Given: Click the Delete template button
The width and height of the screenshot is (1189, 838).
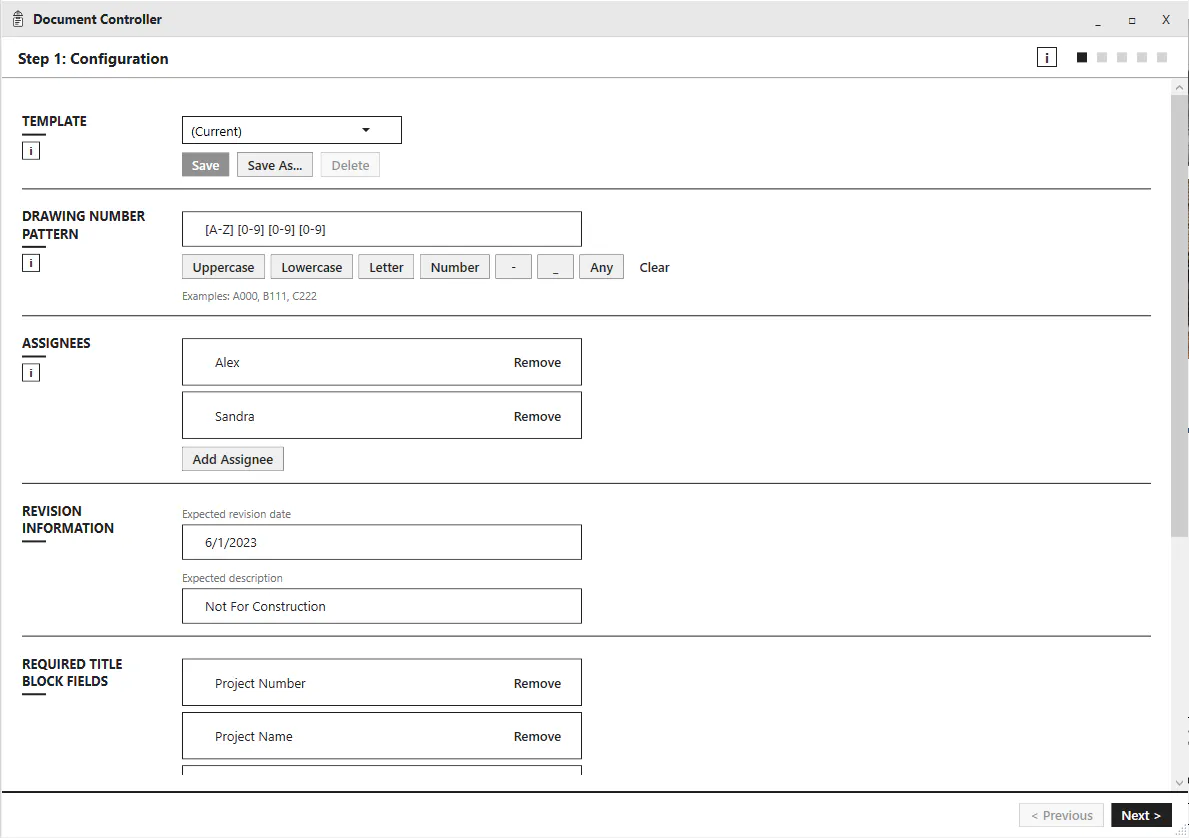Looking at the screenshot, I should coord(350,165).
